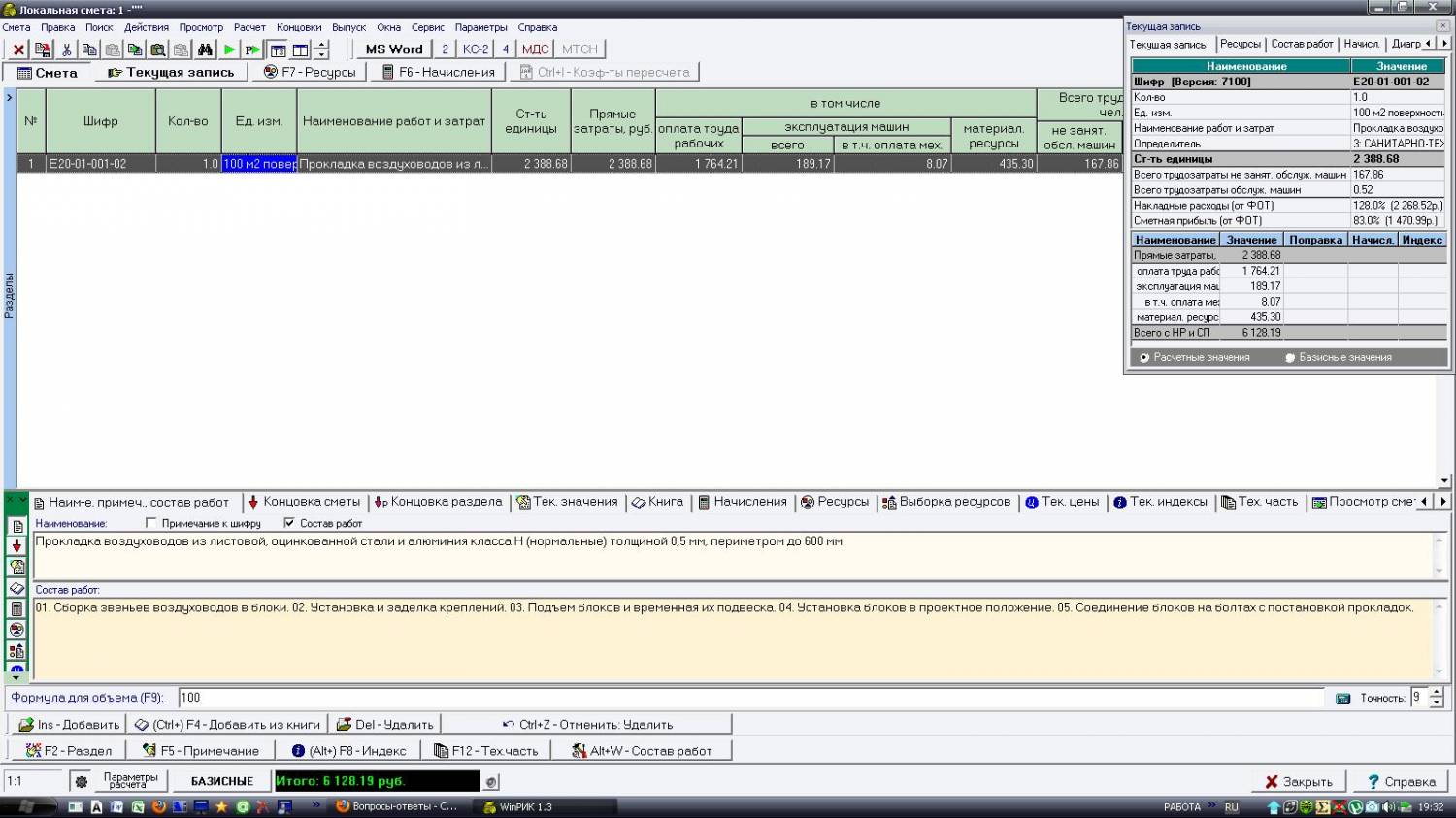This screenshot has height=818, width=1456.
Task: Select the Базисные значения radio button
Action: (x=1290, y=358)
